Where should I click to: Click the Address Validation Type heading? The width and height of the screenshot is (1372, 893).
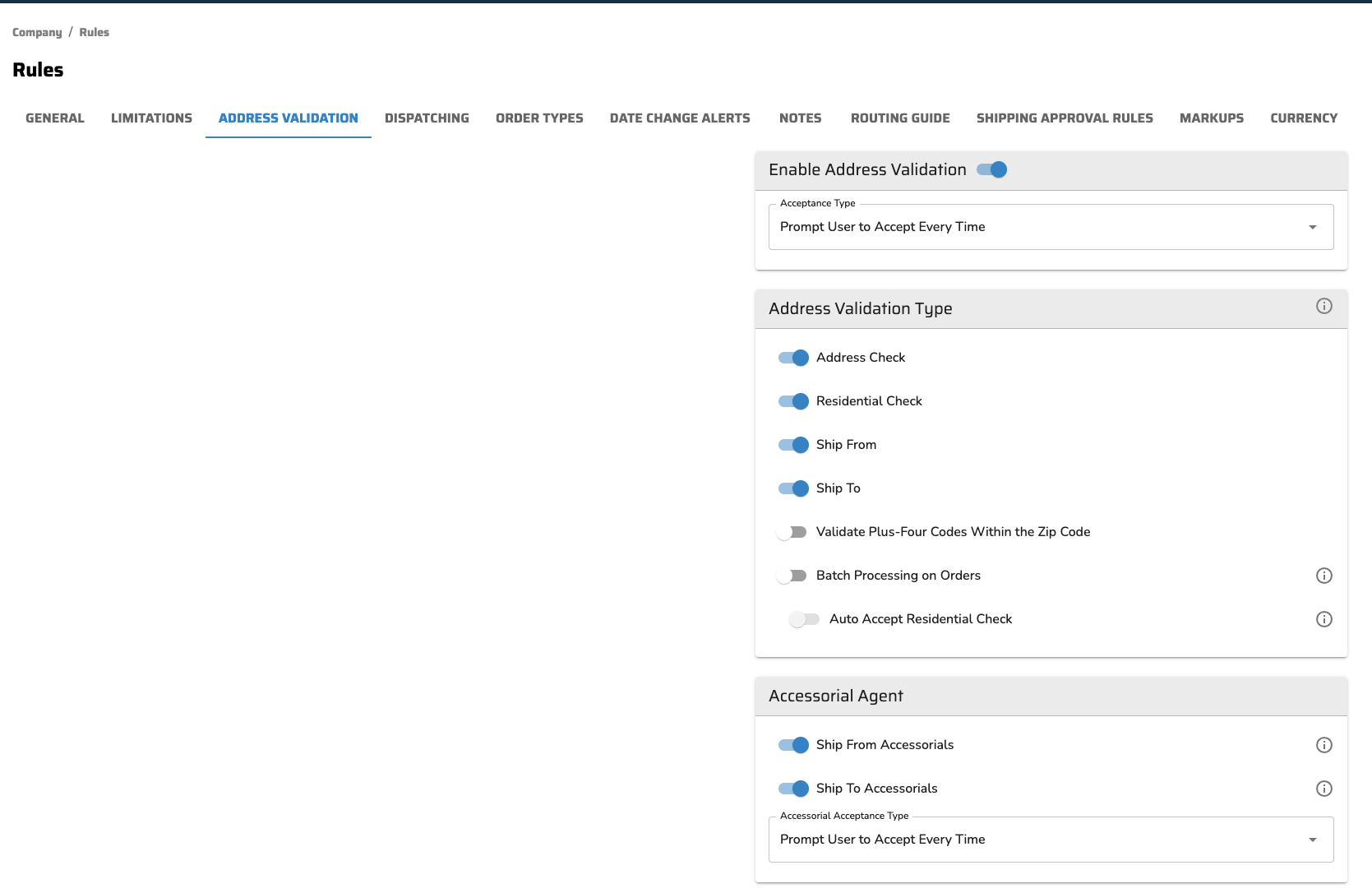click(861, 308)
